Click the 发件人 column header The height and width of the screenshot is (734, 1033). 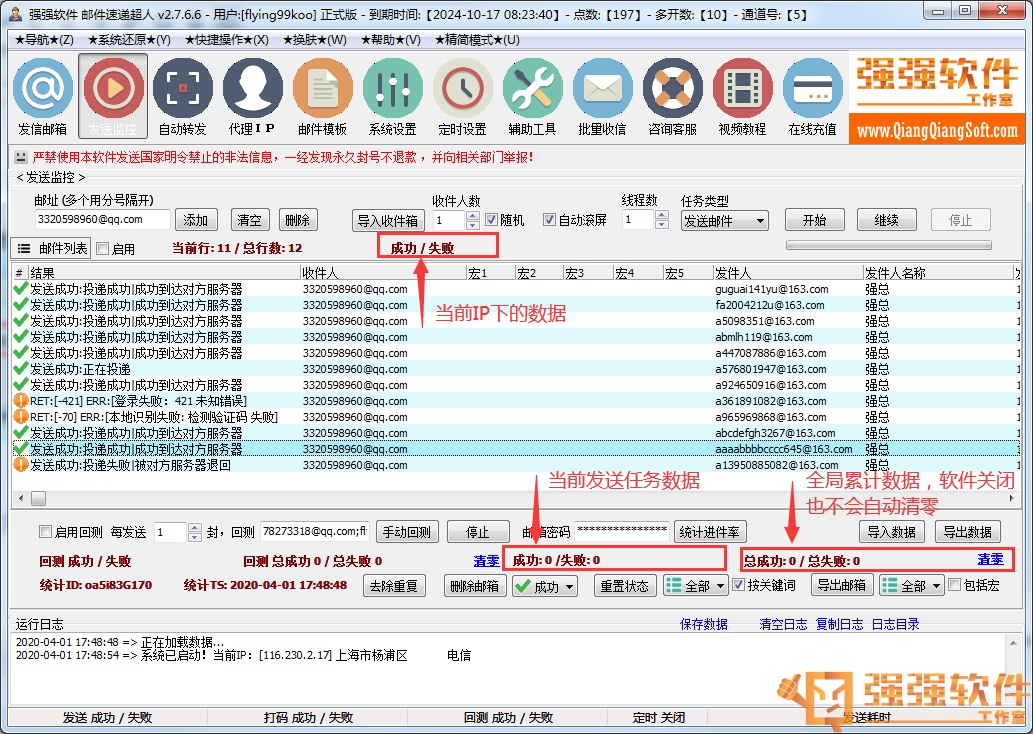(788, 273)
